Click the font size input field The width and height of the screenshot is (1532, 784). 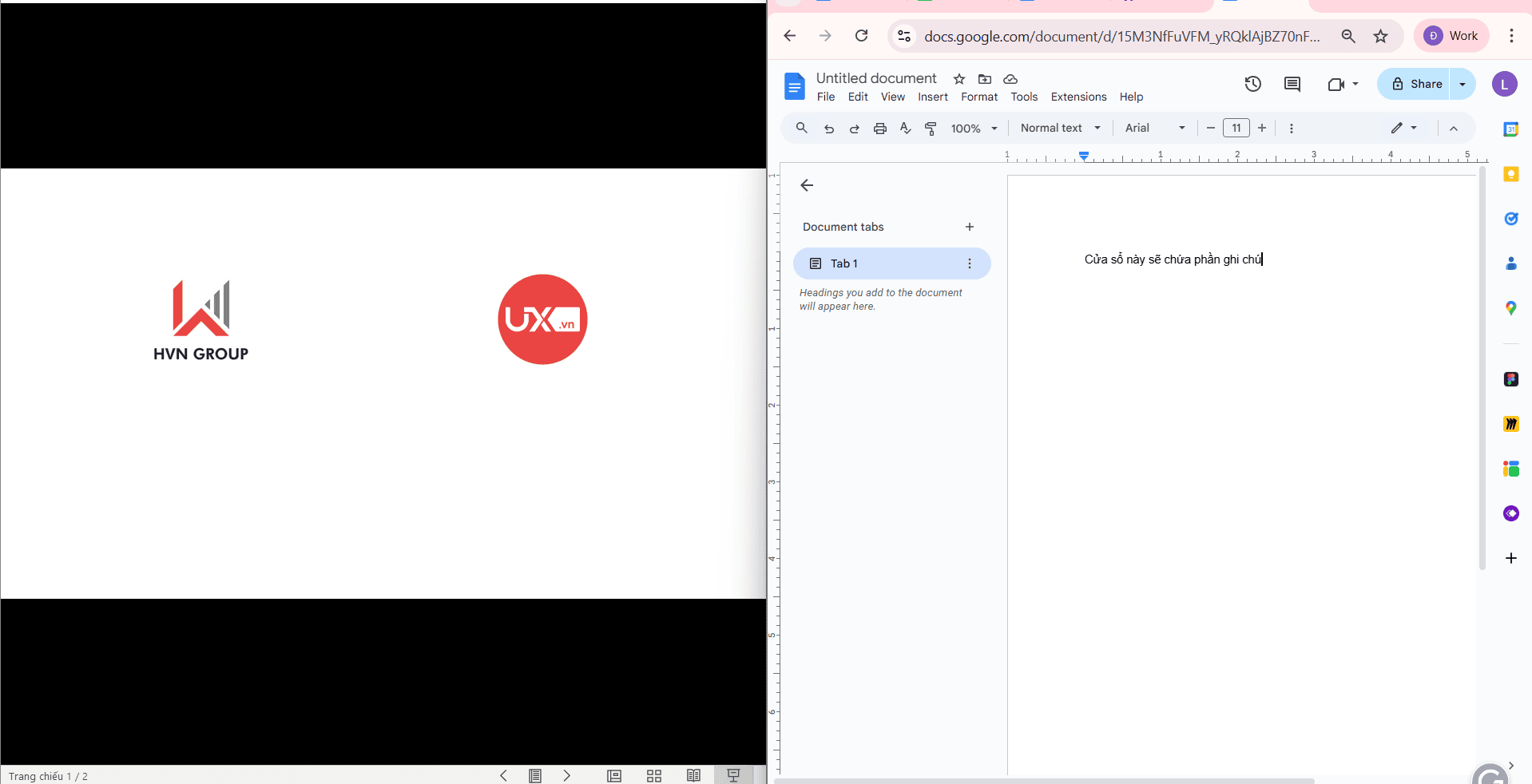click(x=1236, y=128)
